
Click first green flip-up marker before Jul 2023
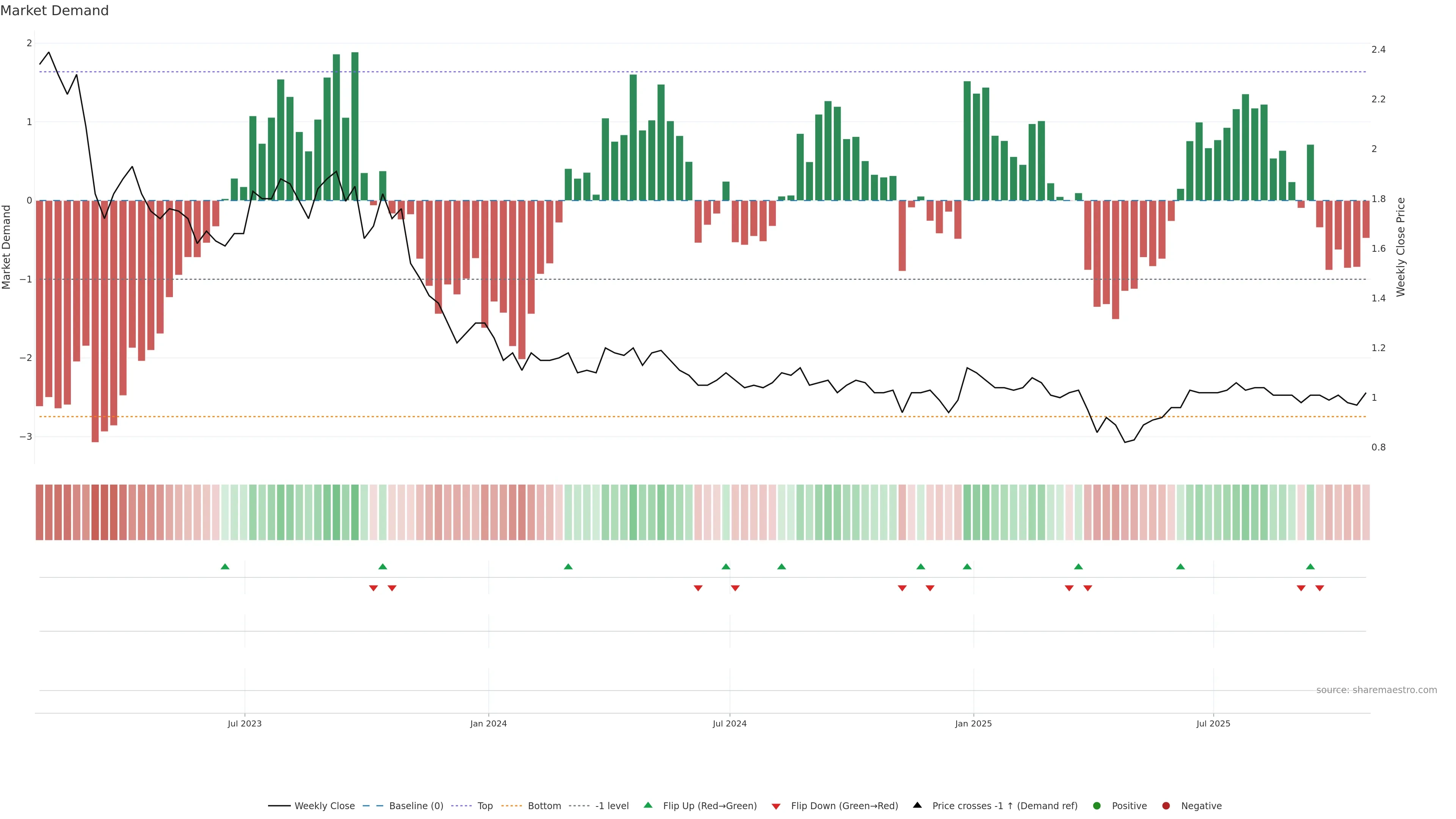(x=225, y=566)
